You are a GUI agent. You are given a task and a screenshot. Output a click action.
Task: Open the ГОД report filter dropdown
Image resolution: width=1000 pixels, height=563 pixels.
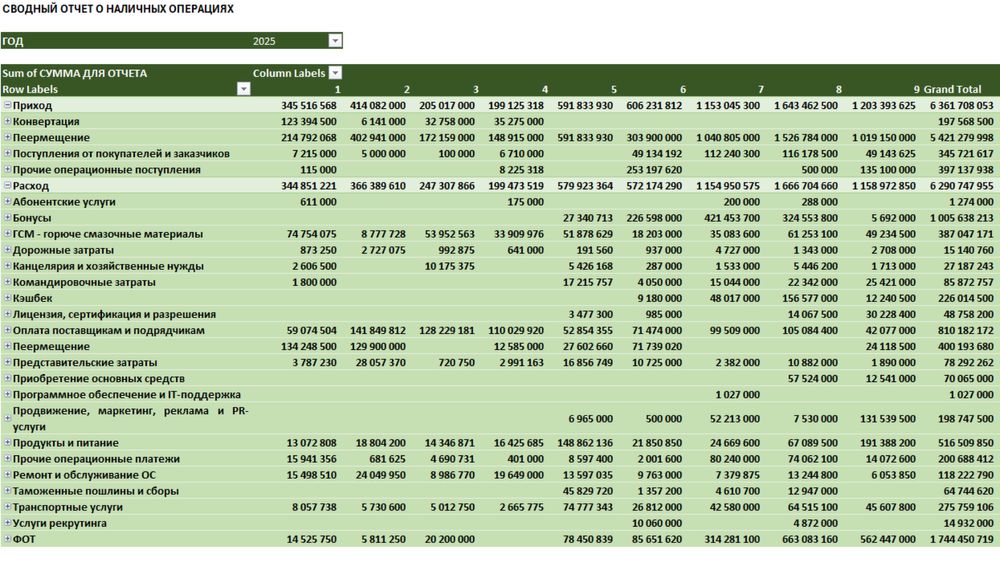tap(335, 41)
